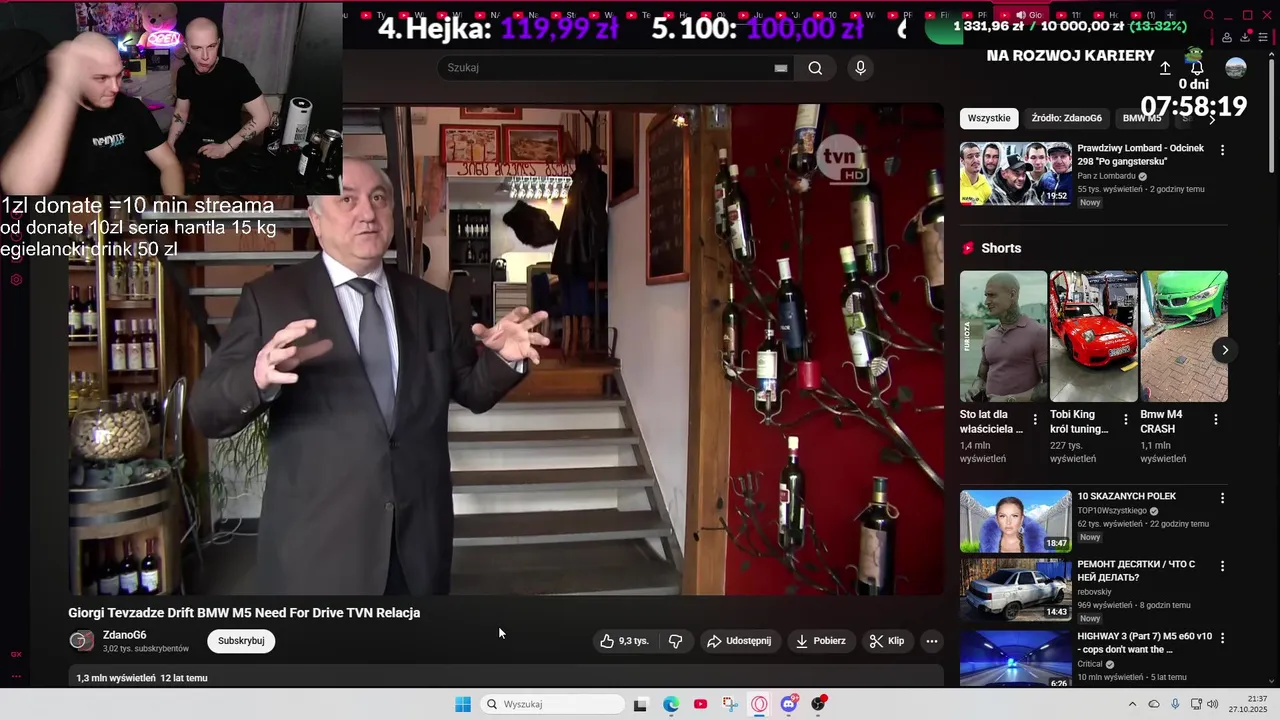Click the YouTube search magnifier icon

coord(815,68)
